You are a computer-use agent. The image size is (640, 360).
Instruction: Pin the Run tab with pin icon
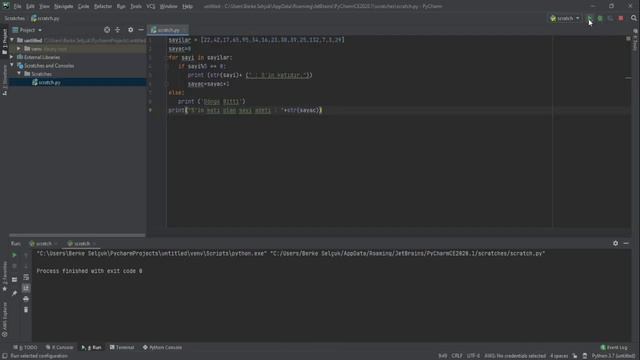(x=14, y=293)
